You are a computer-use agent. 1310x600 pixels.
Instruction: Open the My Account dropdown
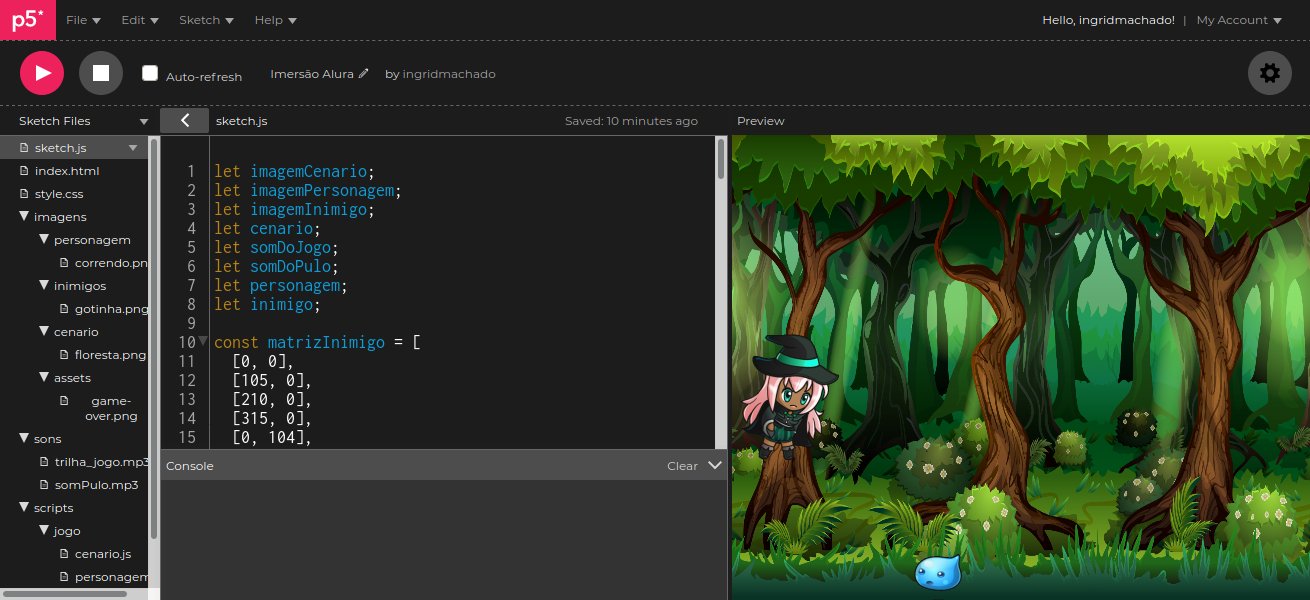pyautogui.click(x=1238, y=20)
